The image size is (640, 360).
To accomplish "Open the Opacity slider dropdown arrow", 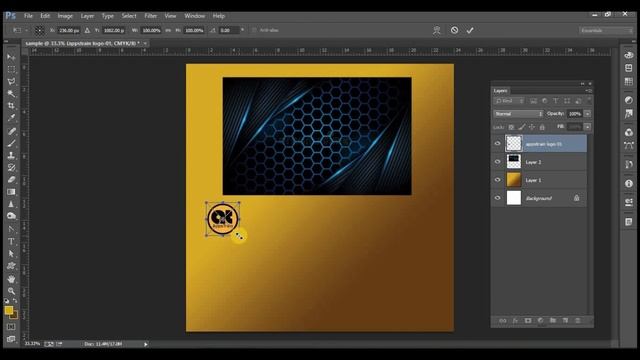I will 587,114.
